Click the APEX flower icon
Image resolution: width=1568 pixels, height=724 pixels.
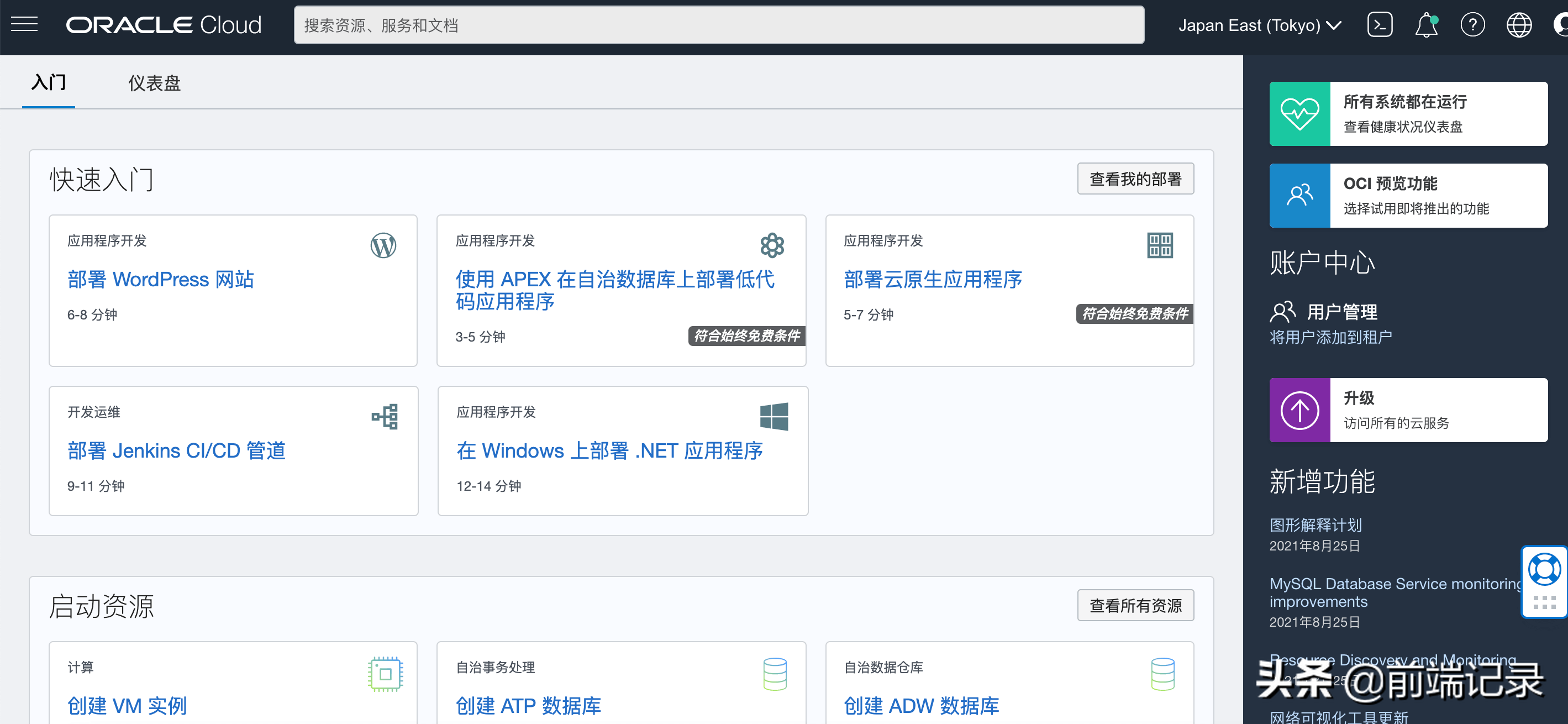click(772, 245)
